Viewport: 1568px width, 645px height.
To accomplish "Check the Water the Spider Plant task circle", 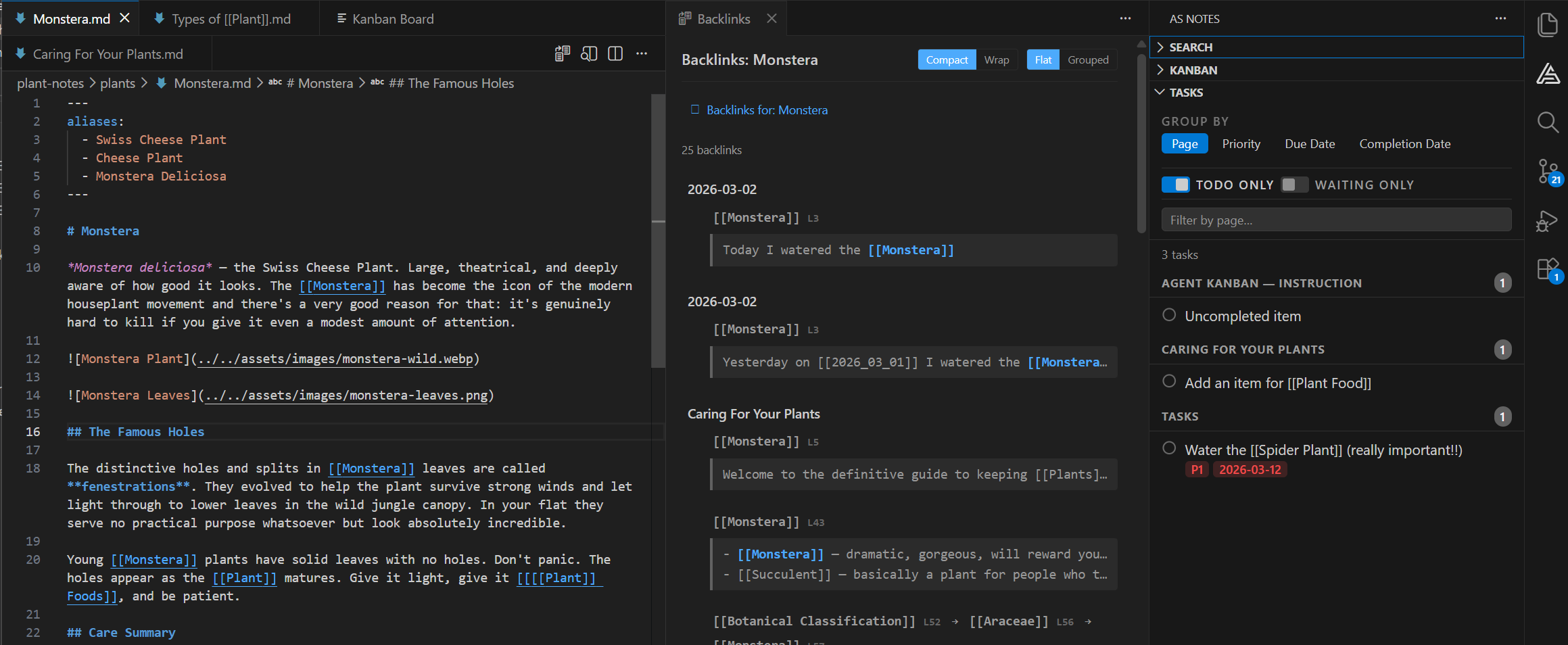I will point(1169,448).
